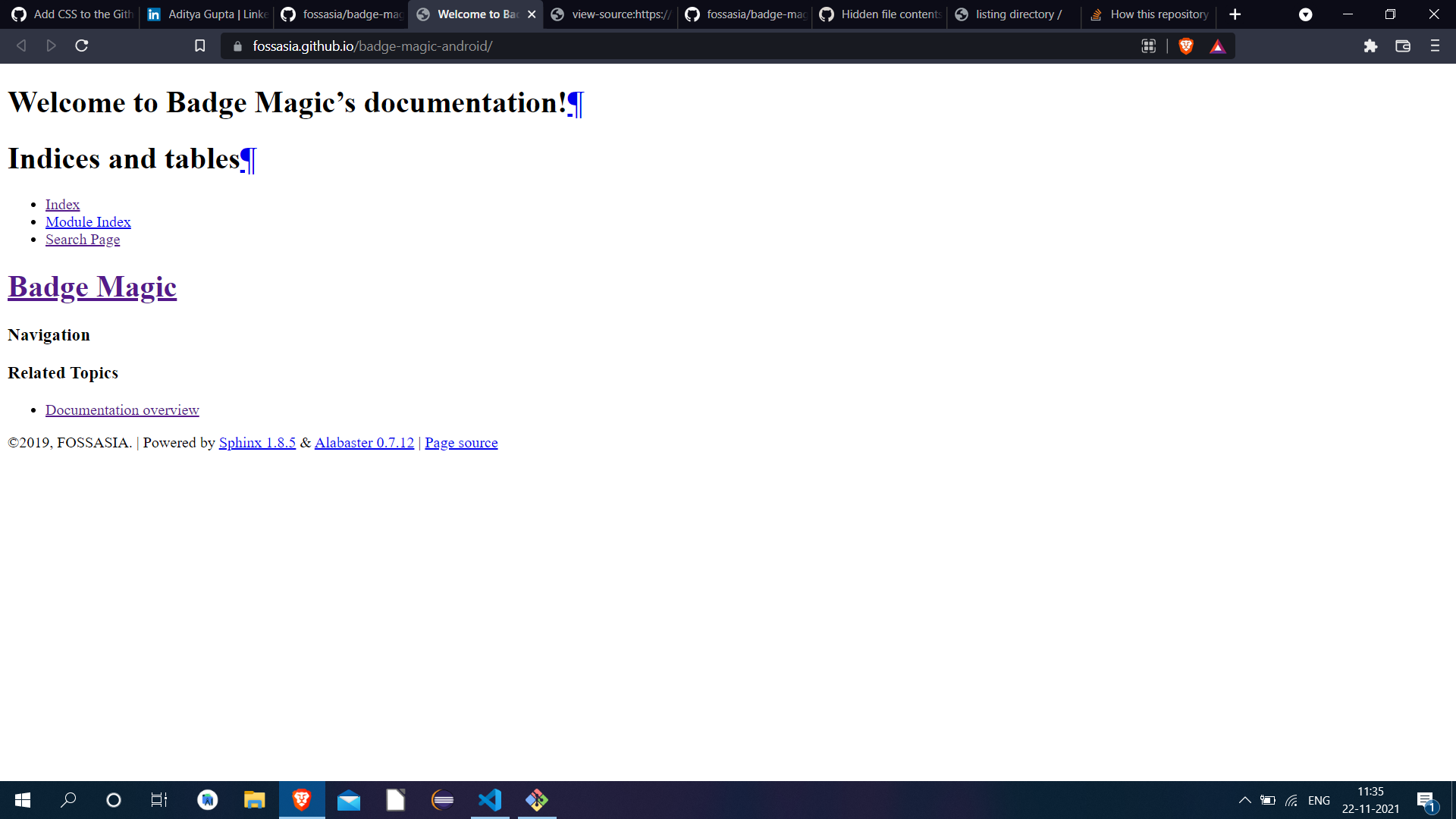Open Documentation overview link
This screenshot has width=1456, height=819.
tap(122, 410)
